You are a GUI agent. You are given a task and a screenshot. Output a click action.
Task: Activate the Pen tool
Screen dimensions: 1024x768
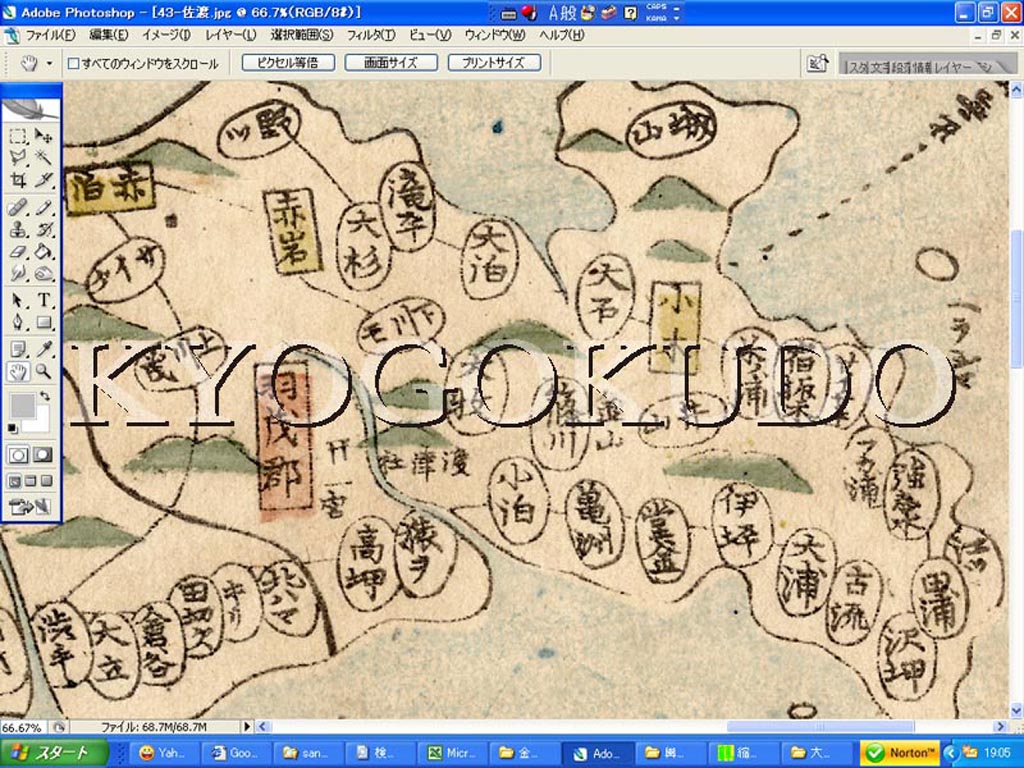(18, 323)
